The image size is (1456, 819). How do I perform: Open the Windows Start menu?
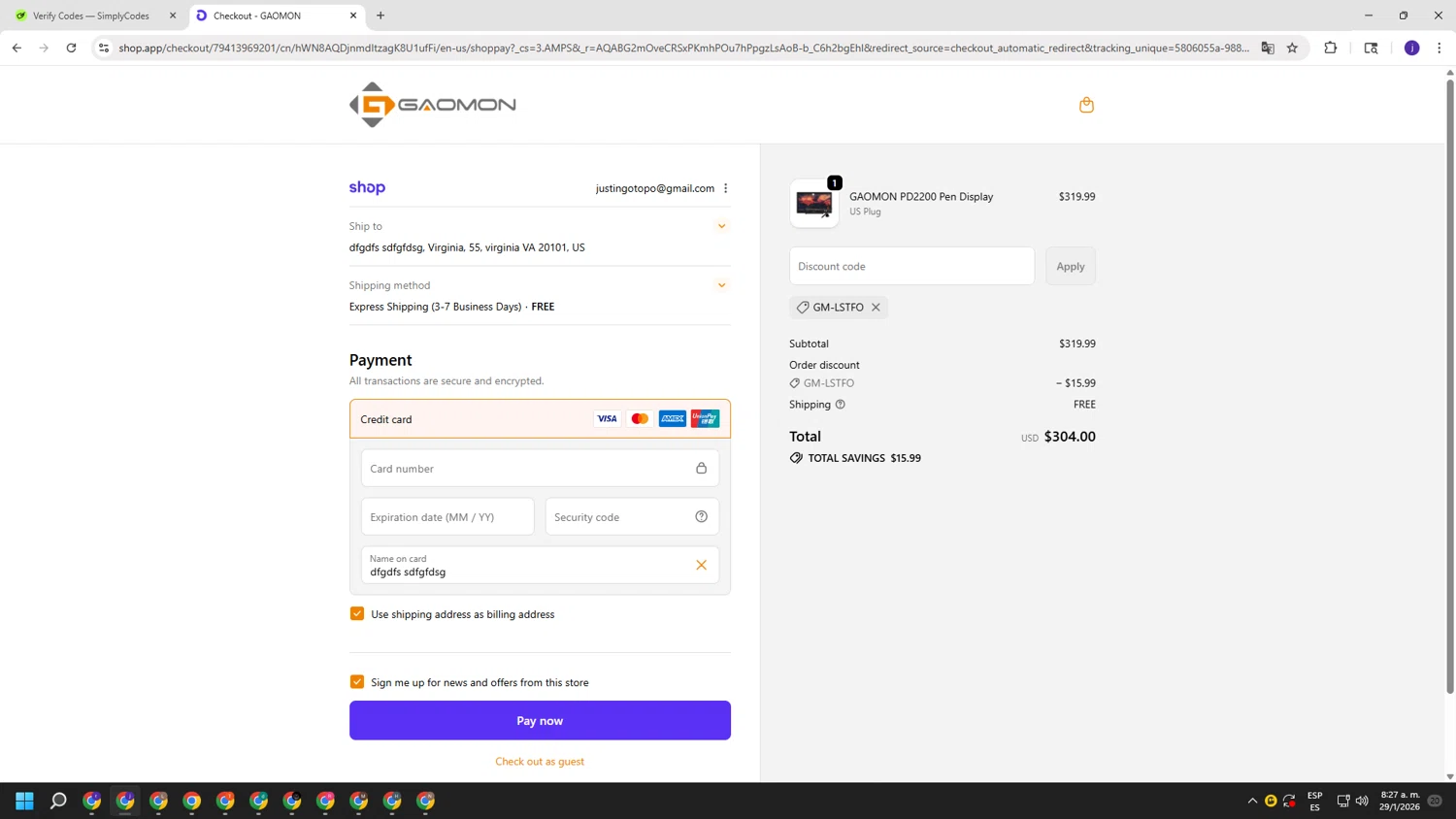tap(25, 801)
